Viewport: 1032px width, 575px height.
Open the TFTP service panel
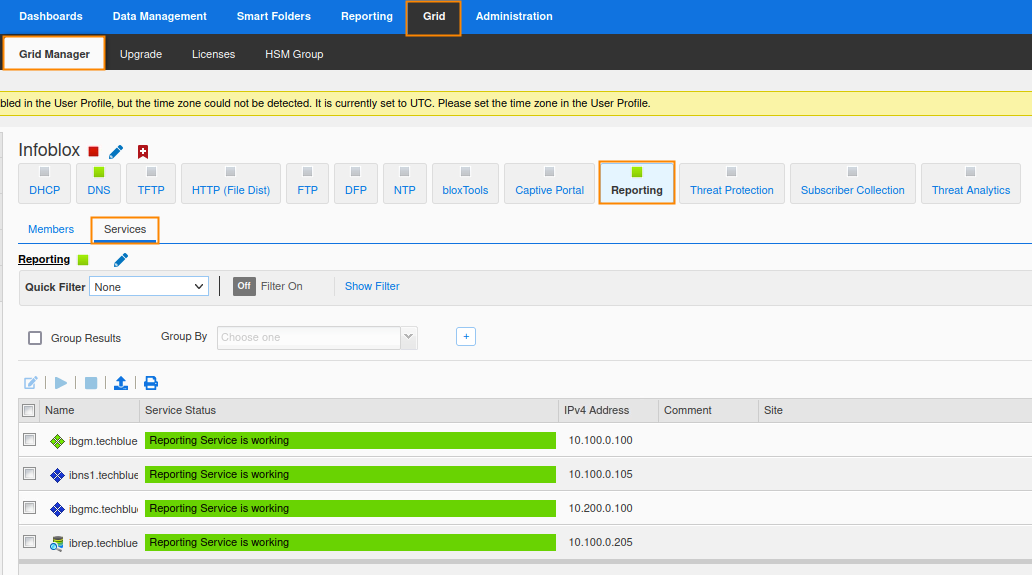click(151, 184)
